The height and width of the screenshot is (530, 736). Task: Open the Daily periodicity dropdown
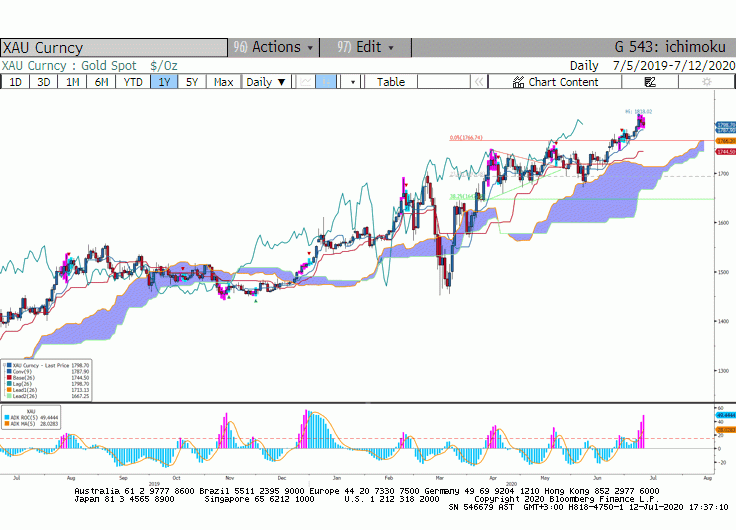pyautogui.click(x=266, y=82)
